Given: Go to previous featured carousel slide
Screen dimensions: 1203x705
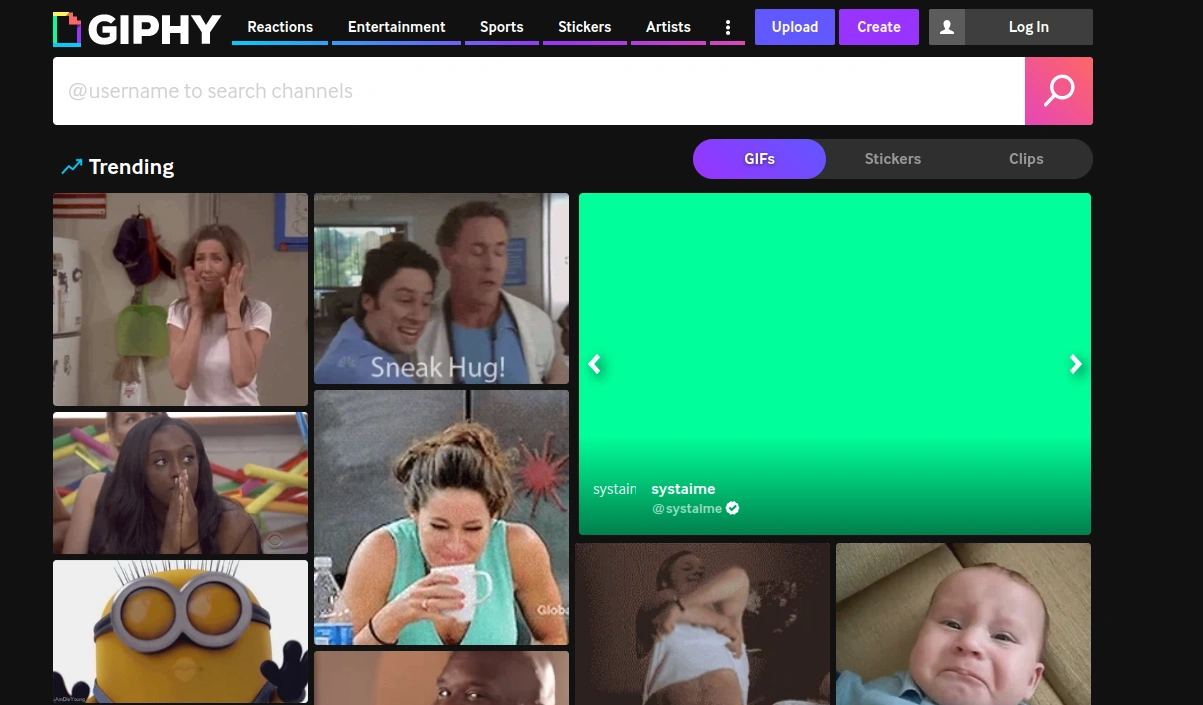Looking at the screenshot, I should coord(595,364).
